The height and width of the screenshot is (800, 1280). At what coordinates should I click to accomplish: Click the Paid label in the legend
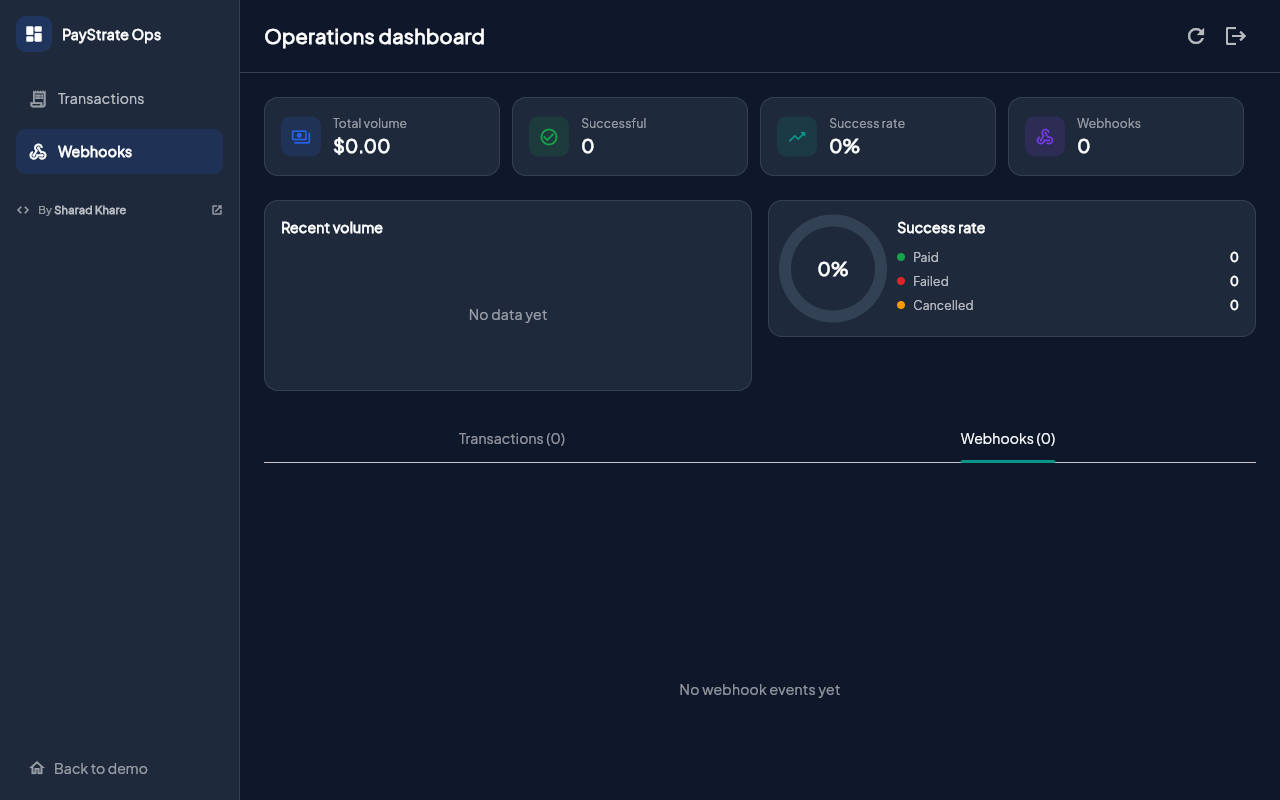[926, 257]
